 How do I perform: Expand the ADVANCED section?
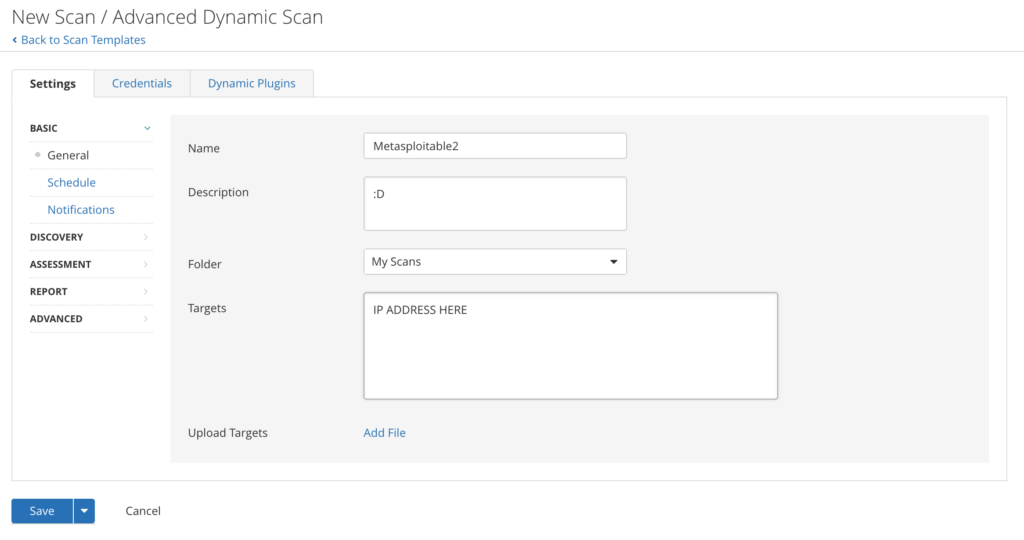(x=91, y=319)
